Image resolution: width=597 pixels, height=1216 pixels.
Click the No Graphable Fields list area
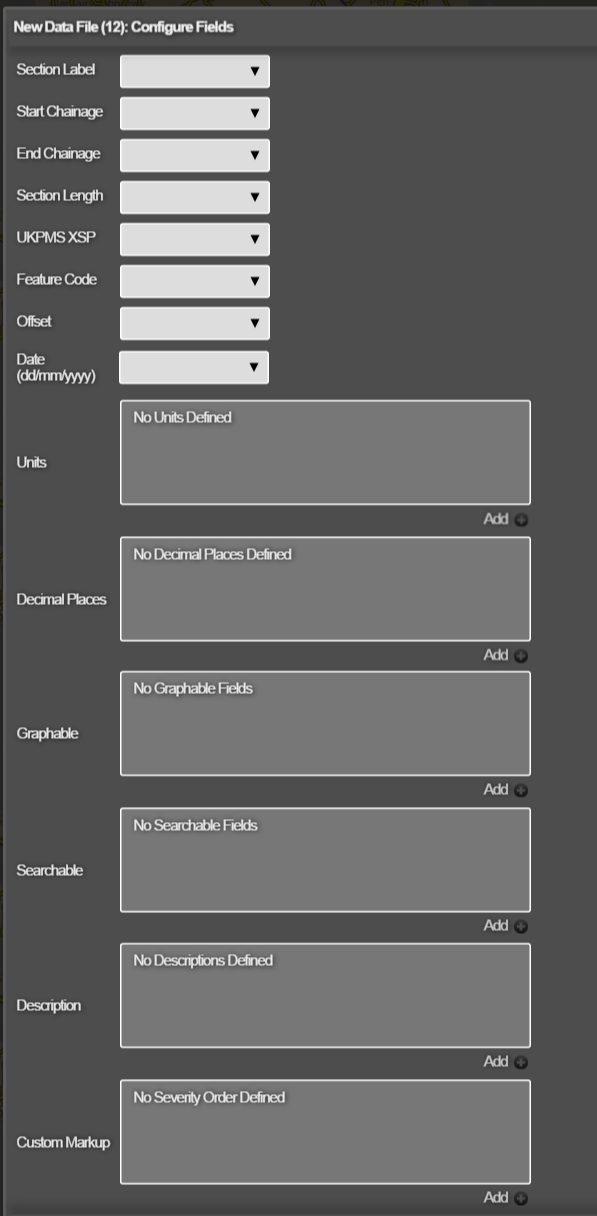325,724
